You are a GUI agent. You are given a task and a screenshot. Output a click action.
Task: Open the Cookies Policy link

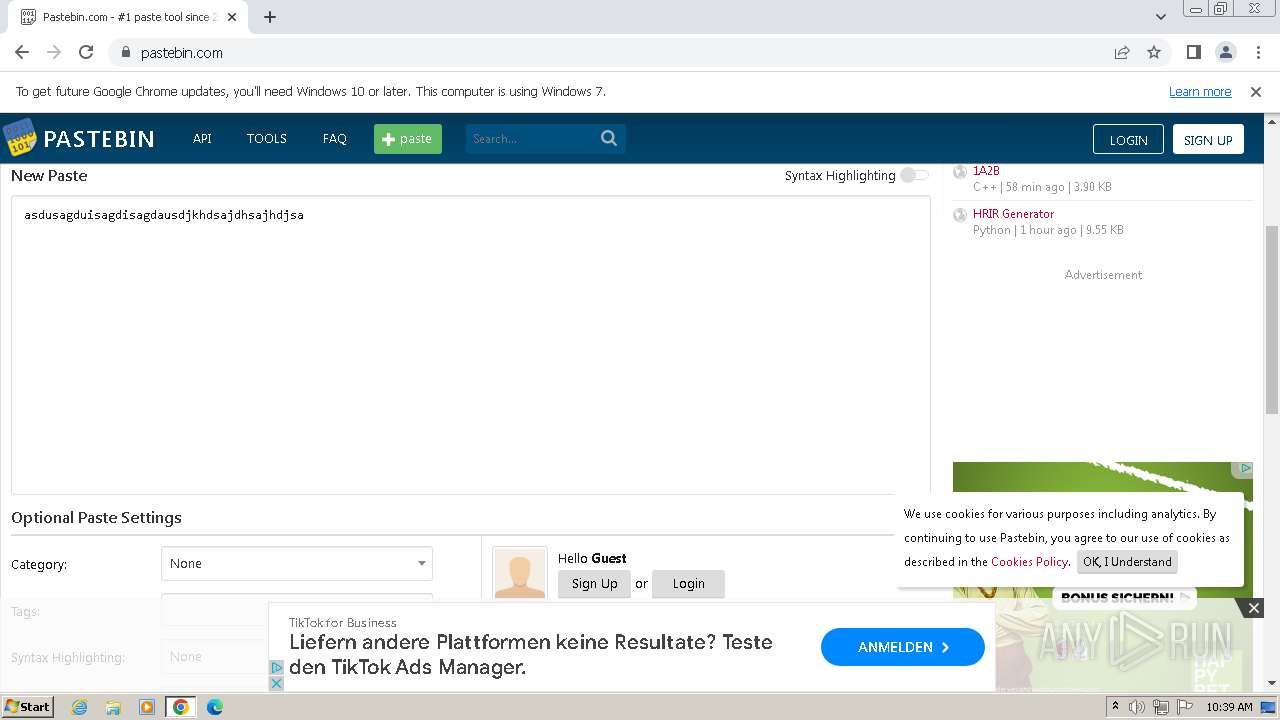pos(1029,562)
